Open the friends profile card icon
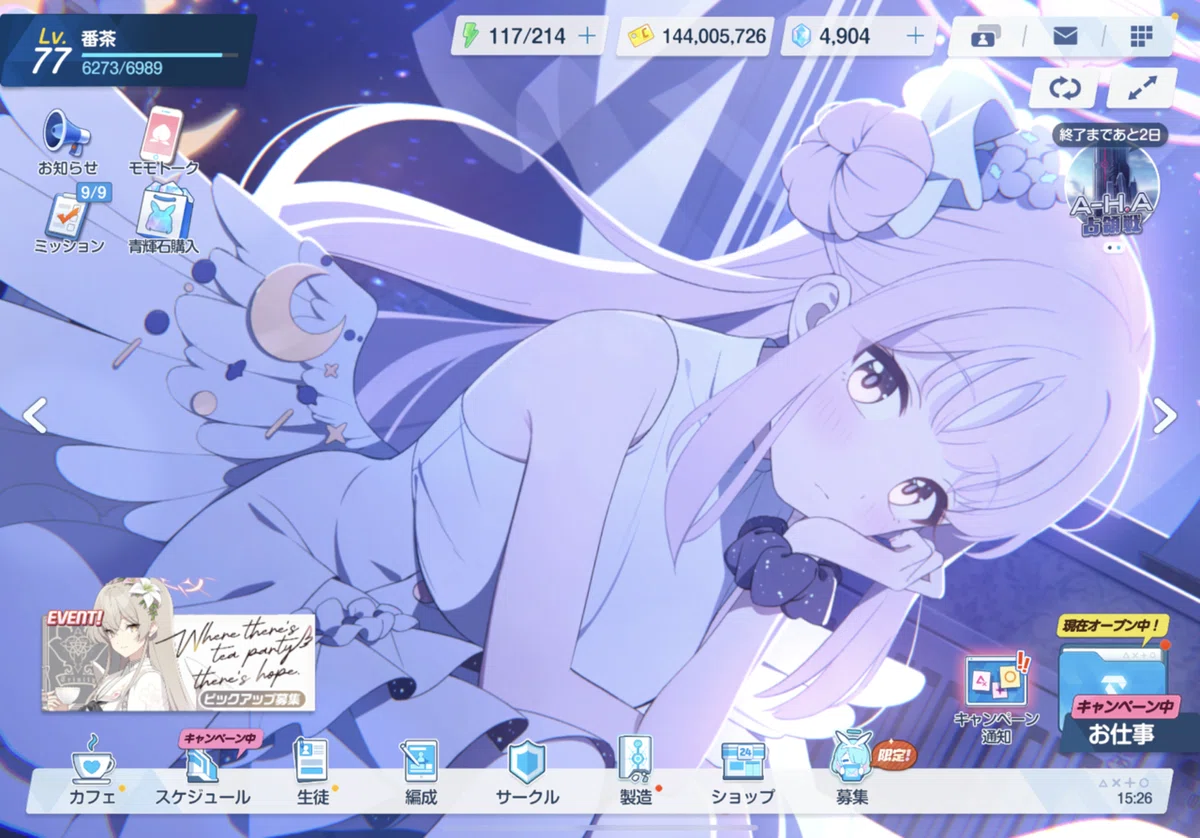The height and width of the screenshot is (838, 1200). click(x=986, y=37)
